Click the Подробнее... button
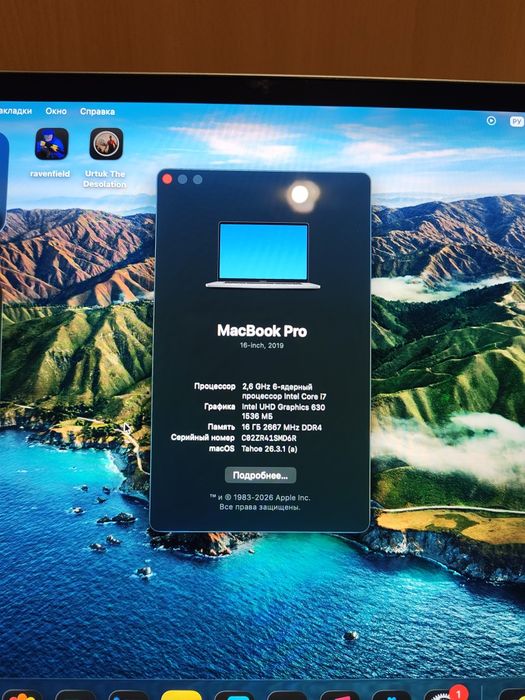525x700 pixels. tap(260, 475)
